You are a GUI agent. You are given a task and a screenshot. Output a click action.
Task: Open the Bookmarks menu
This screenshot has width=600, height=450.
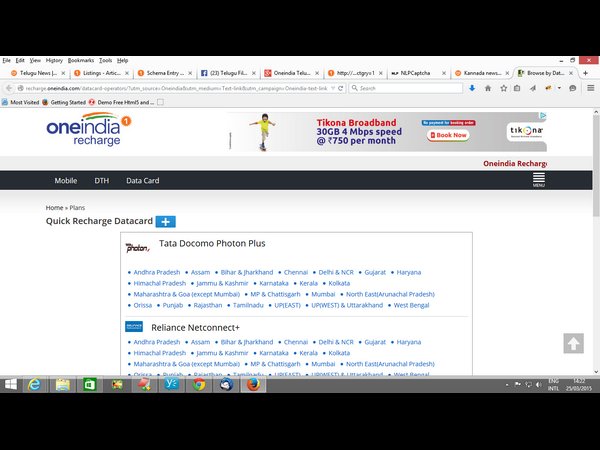[80, 60]
